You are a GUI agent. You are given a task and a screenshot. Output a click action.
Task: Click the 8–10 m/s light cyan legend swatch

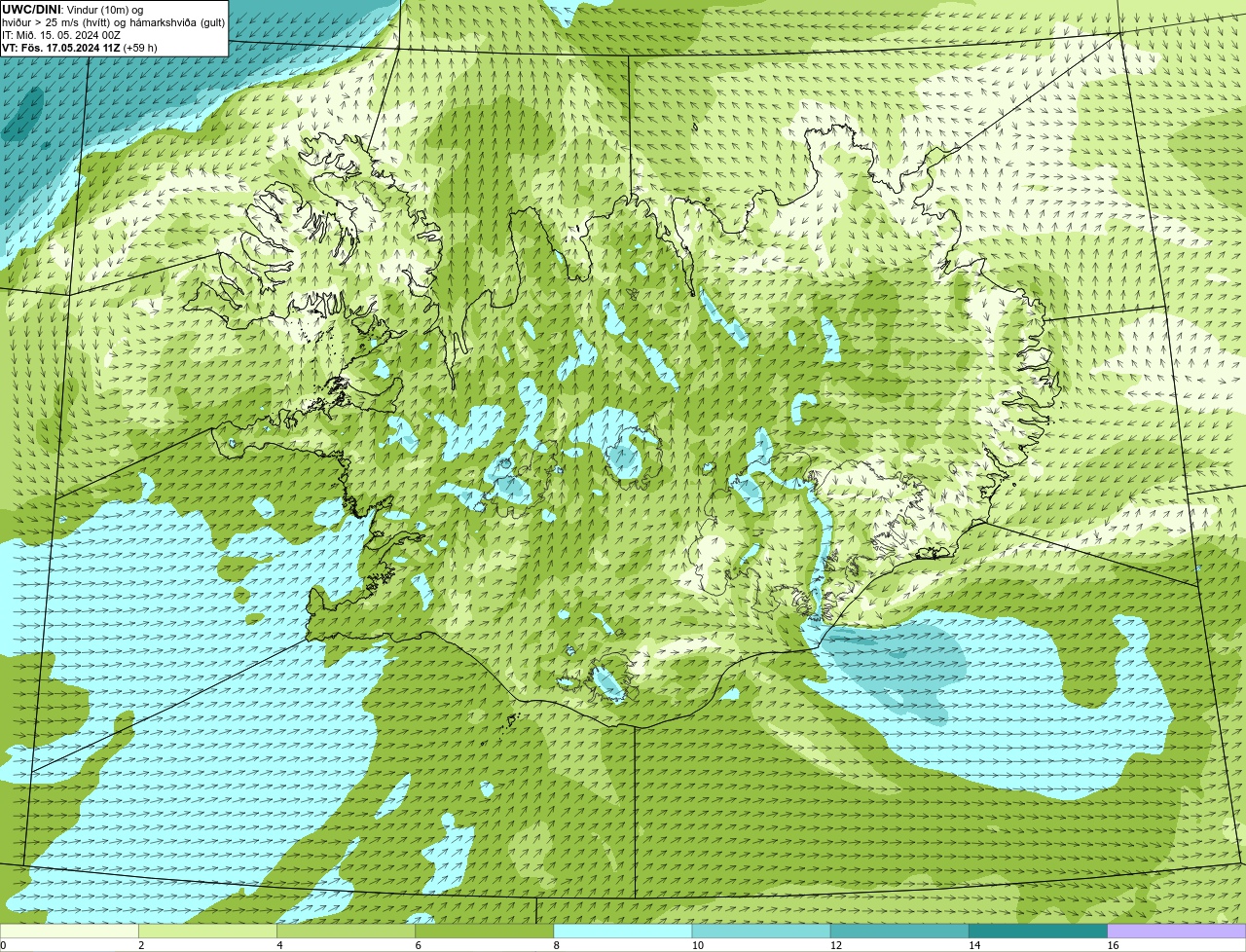(623, 931)
